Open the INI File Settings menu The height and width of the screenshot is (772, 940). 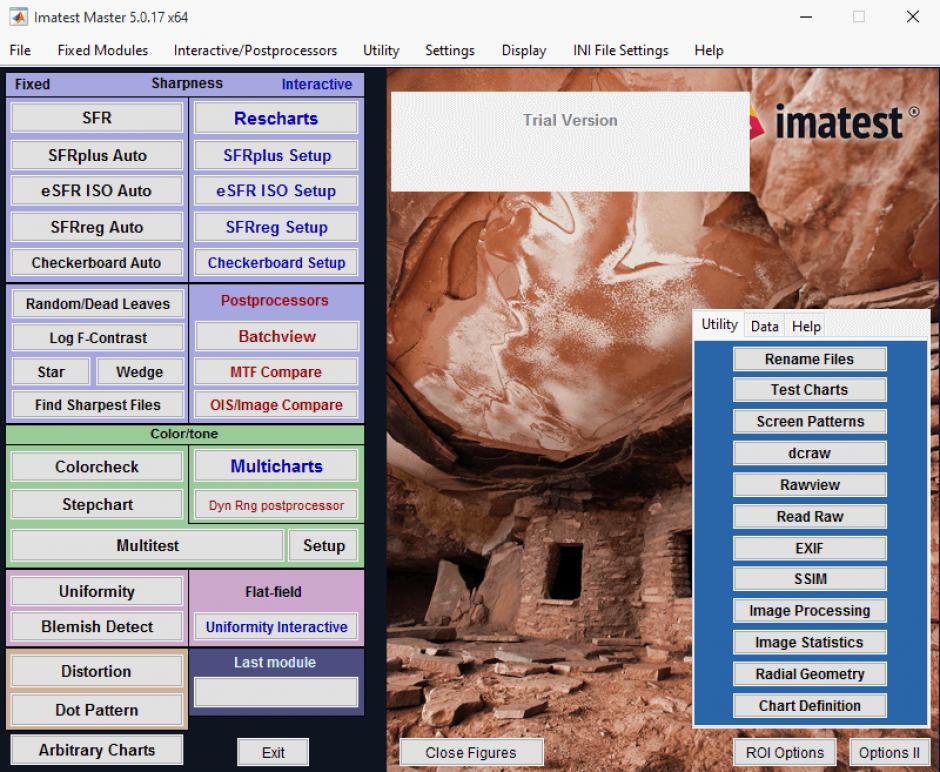tap(620, 50)
